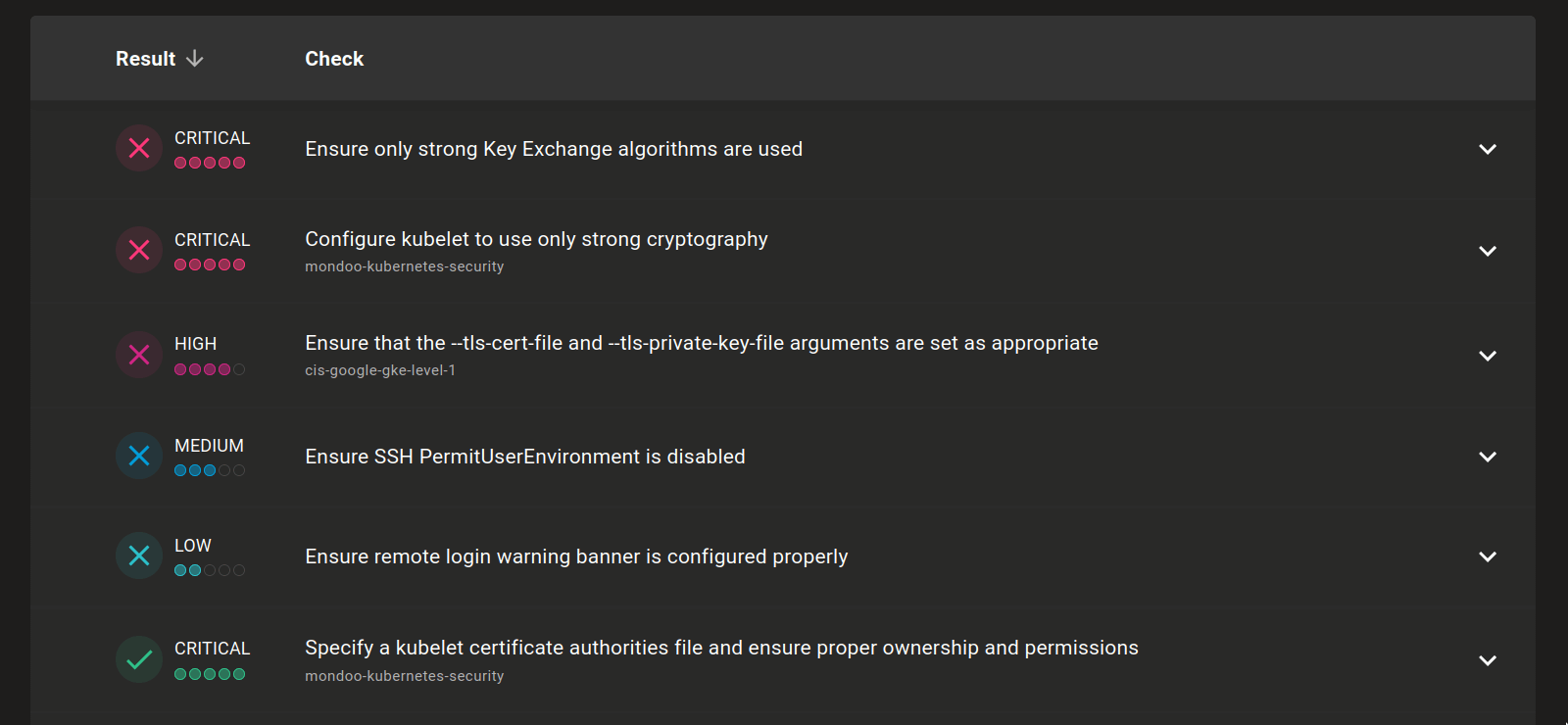The image size is (1568, 725).
Task: Click the teal fail icon for login banner check
Action: point(139,556)
